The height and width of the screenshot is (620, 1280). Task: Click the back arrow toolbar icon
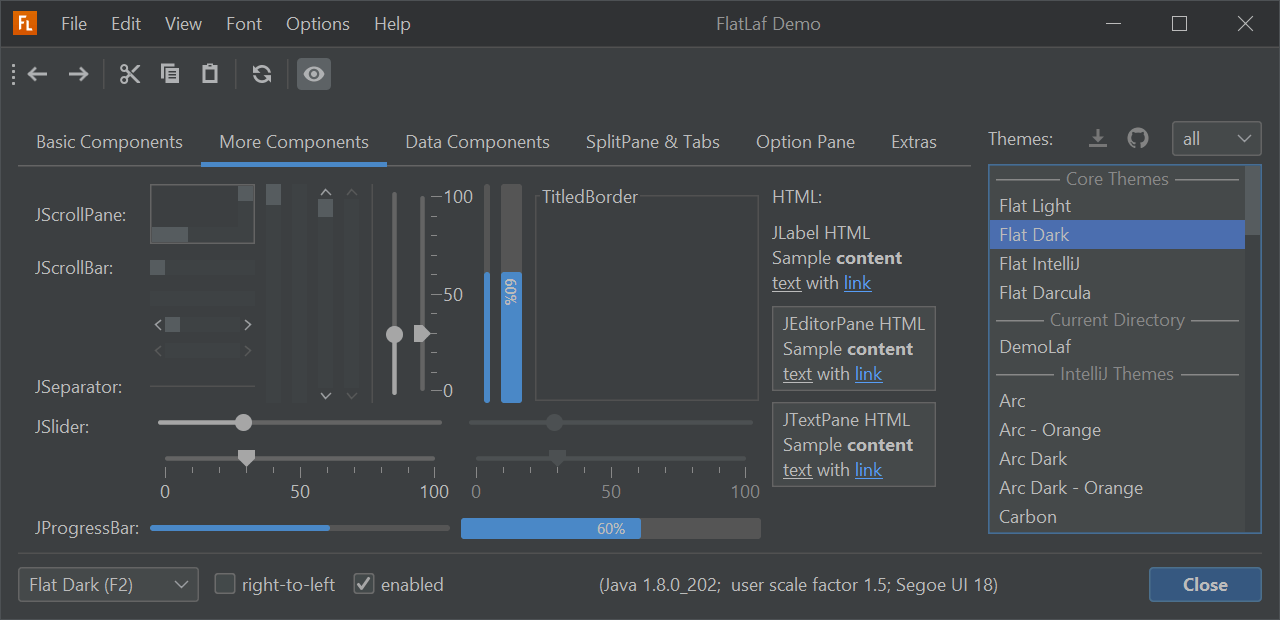point(38,74)
